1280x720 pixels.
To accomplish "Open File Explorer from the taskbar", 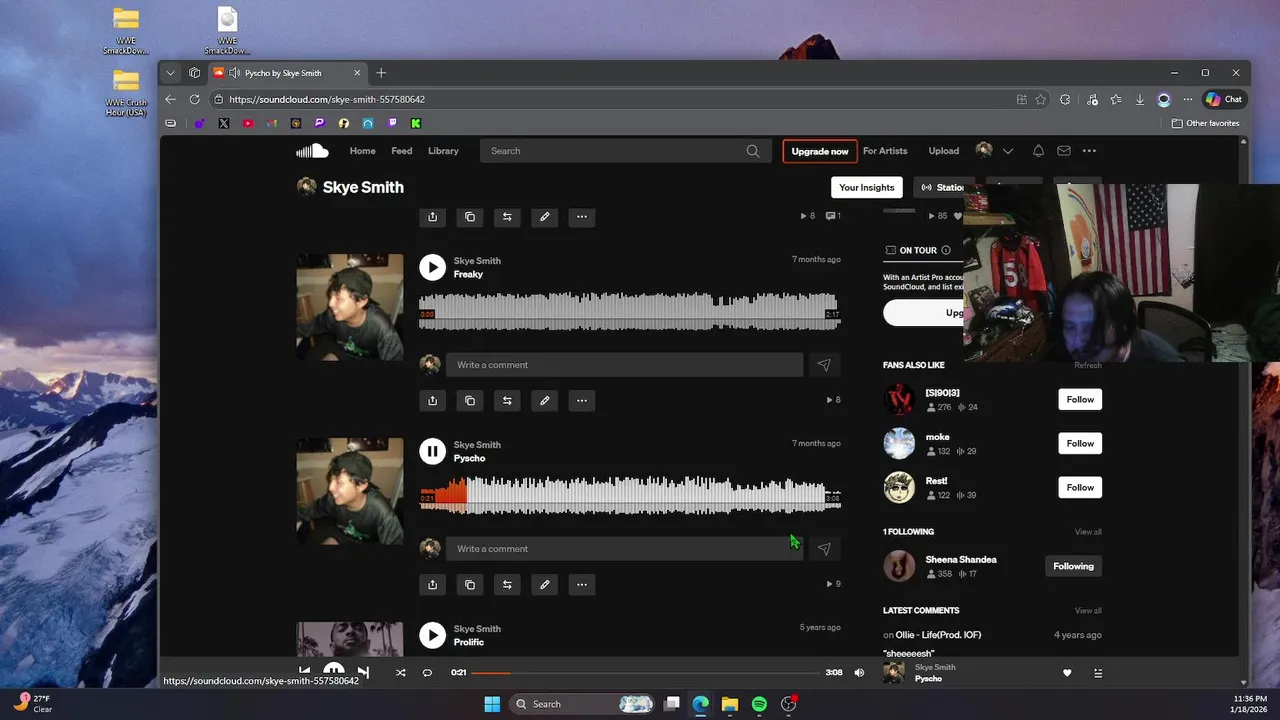I will click(x=730, y=704).
